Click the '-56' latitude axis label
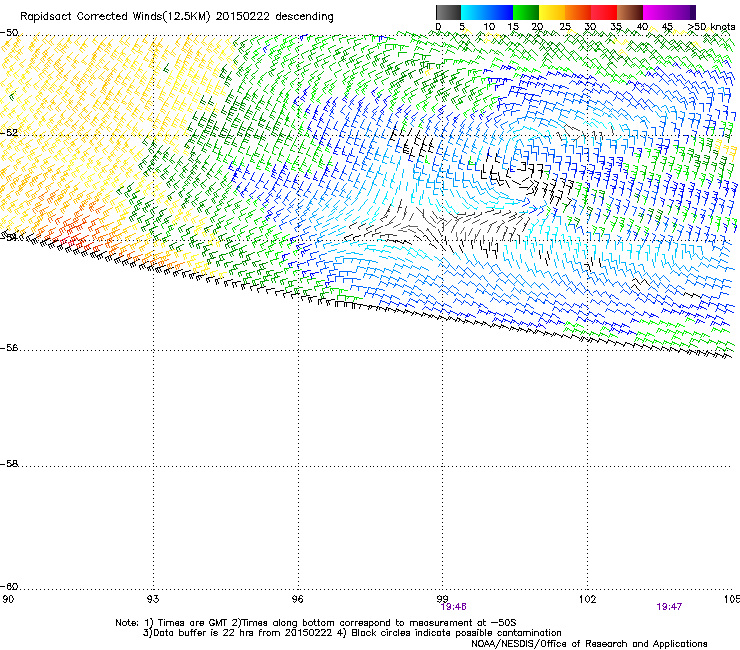 coord(9,348)
